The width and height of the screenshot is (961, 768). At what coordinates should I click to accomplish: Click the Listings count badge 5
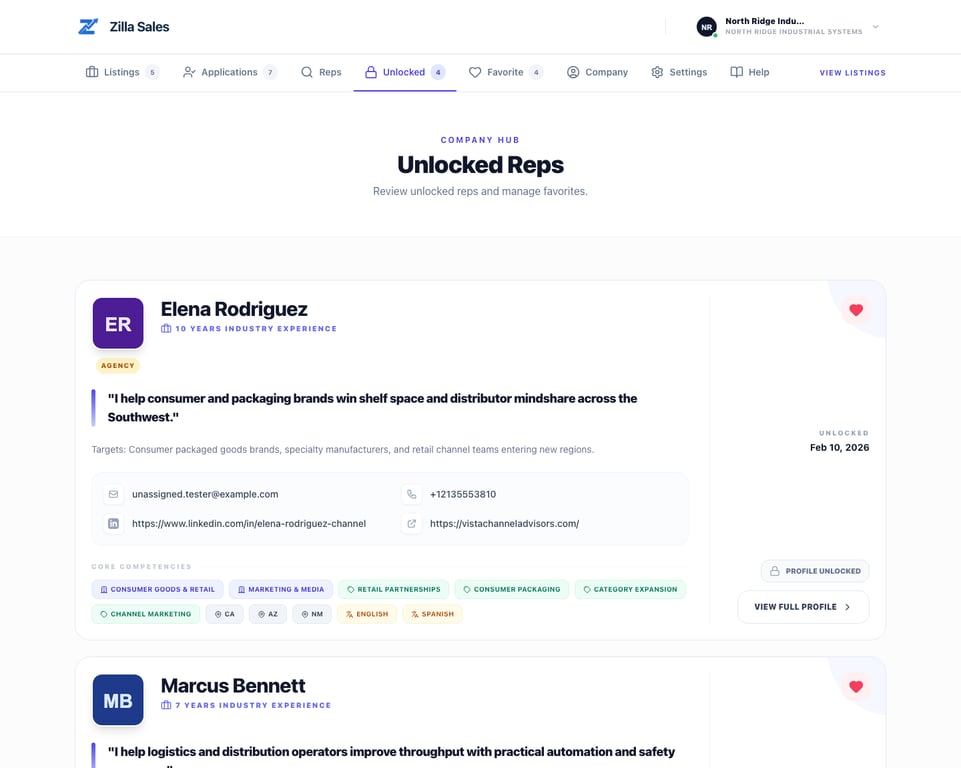pos(153,72)
